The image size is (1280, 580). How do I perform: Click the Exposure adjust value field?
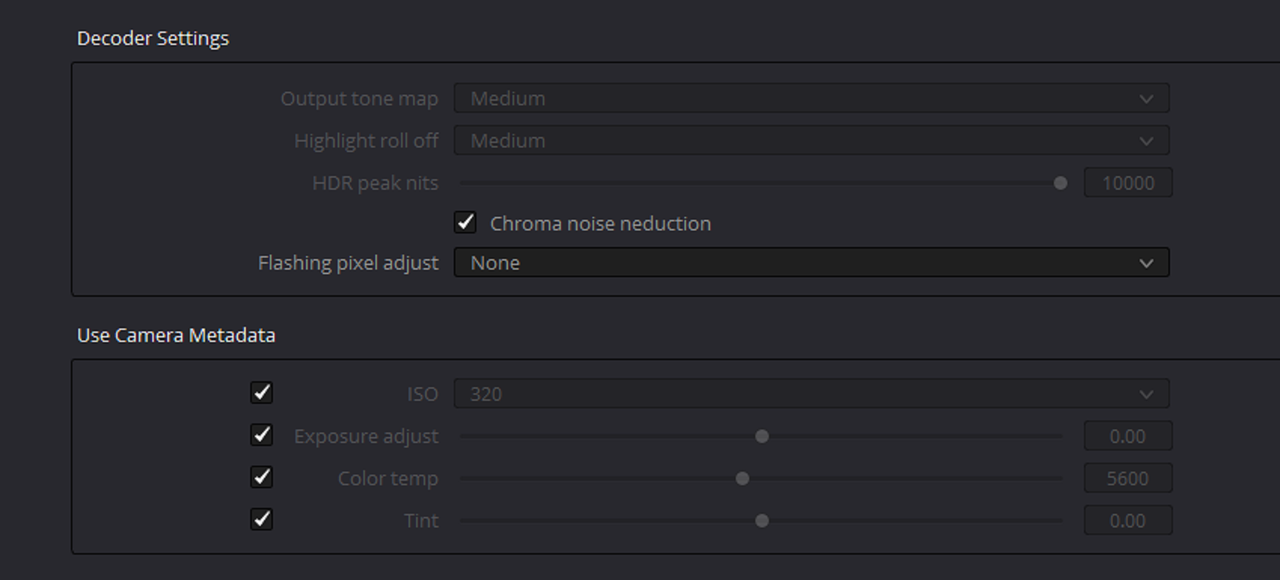coord(1127,436)
